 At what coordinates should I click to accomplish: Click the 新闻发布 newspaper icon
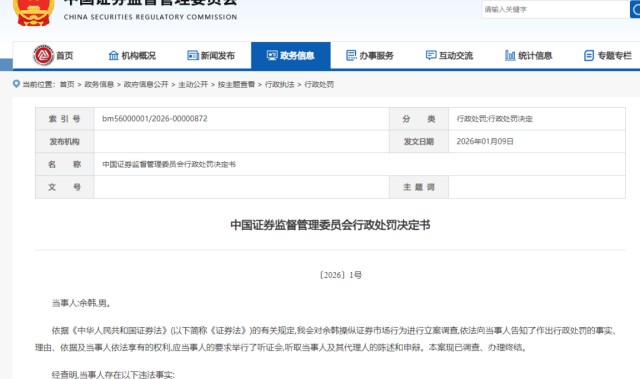tap(193, 55)
